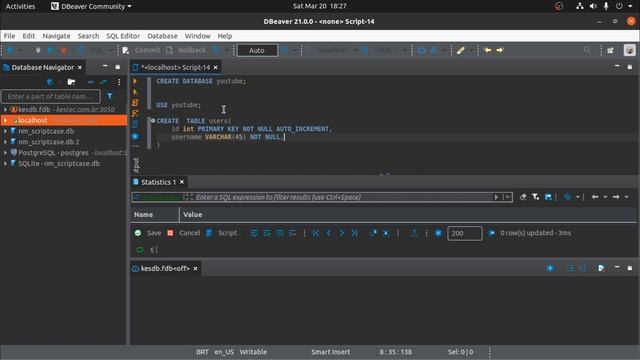Click the export data icon in results toolbar
The width and height of the screenshot is (640, 360).
click(x=414, y=233)
